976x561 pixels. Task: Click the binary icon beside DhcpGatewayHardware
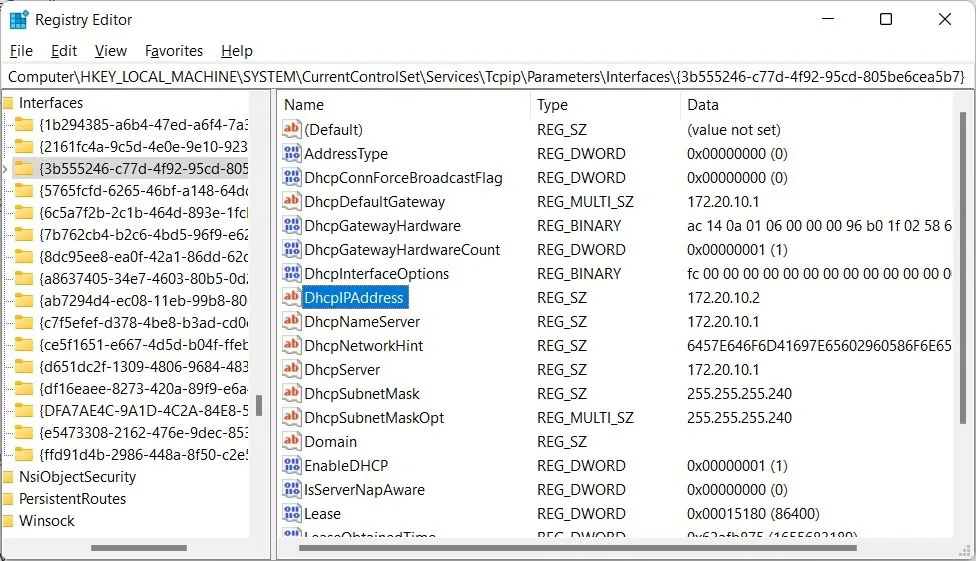click(291, 225)
